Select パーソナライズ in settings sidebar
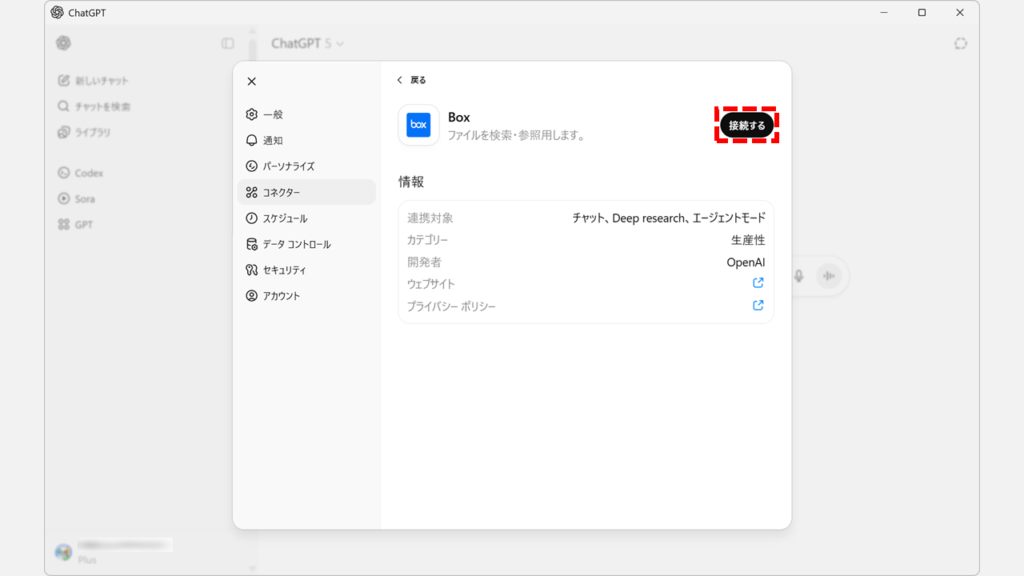This screenshot has width=1024, height=576. tap(306, 166)
